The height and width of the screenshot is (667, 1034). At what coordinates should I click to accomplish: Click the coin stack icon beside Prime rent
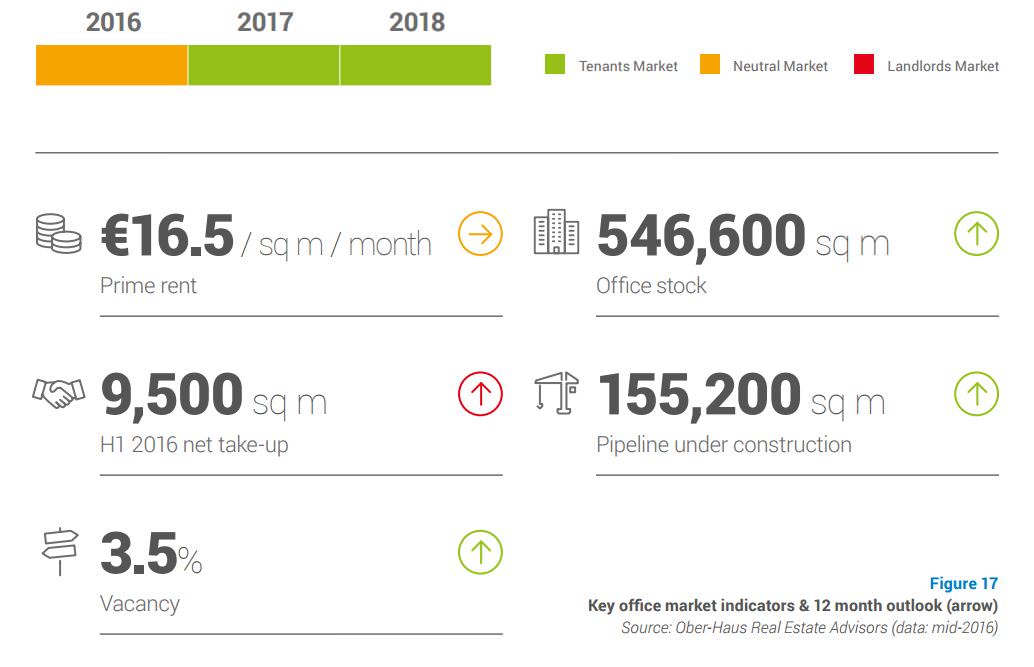[x=59, y=234]
